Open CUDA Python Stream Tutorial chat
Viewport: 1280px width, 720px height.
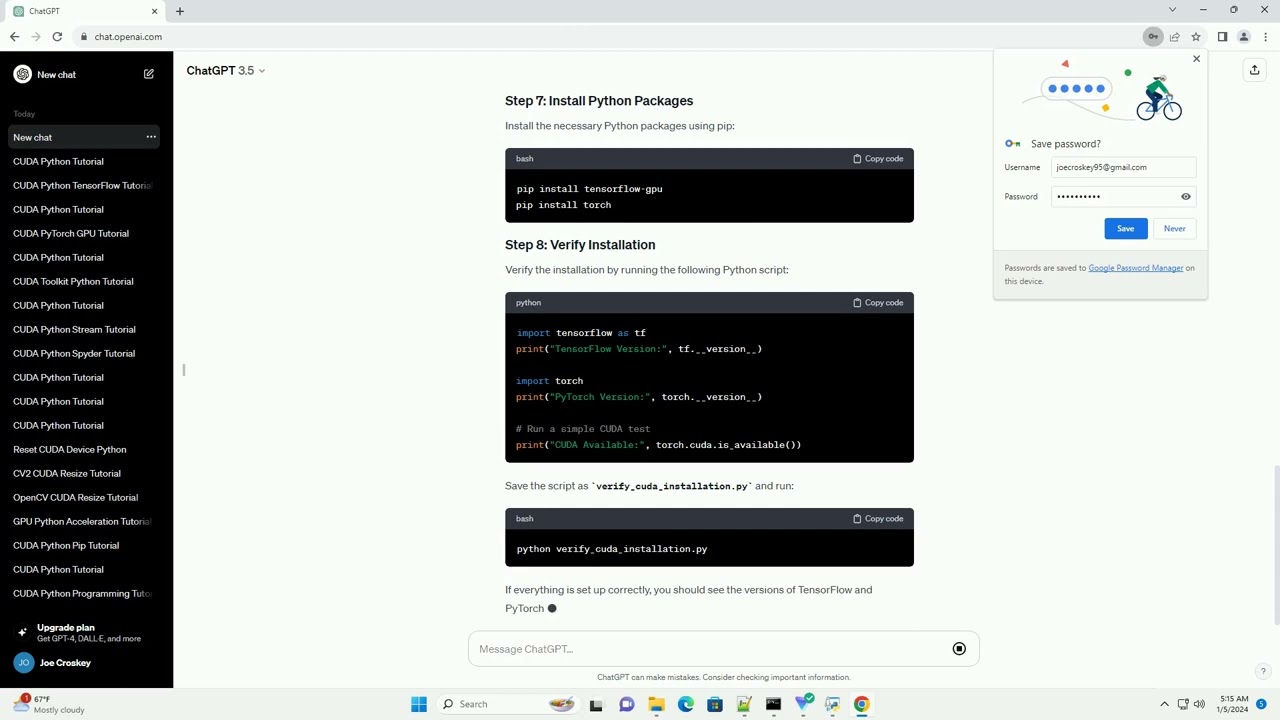point(86,330)
